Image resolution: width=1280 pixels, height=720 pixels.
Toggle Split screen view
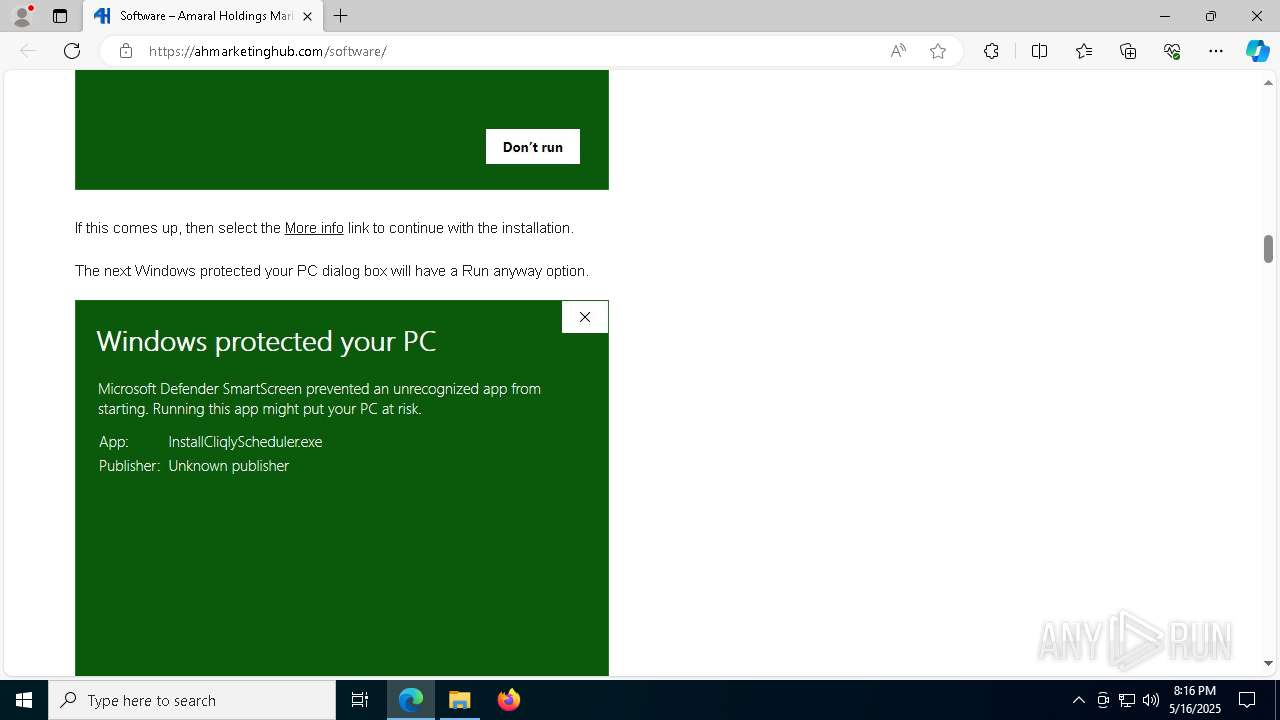coord(1039,51)
